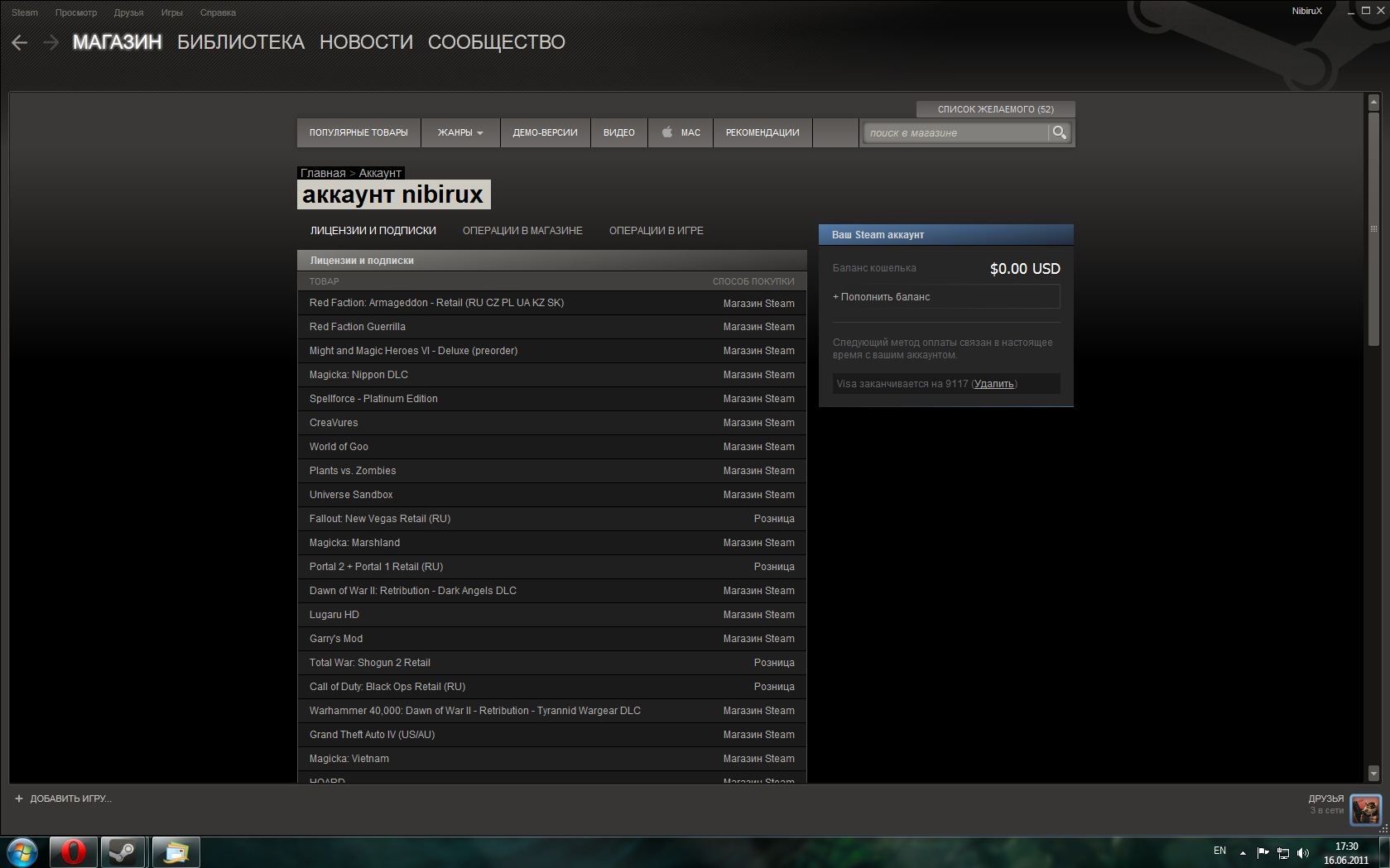
Task: Select CreaVures row
Action: [552, 423]
